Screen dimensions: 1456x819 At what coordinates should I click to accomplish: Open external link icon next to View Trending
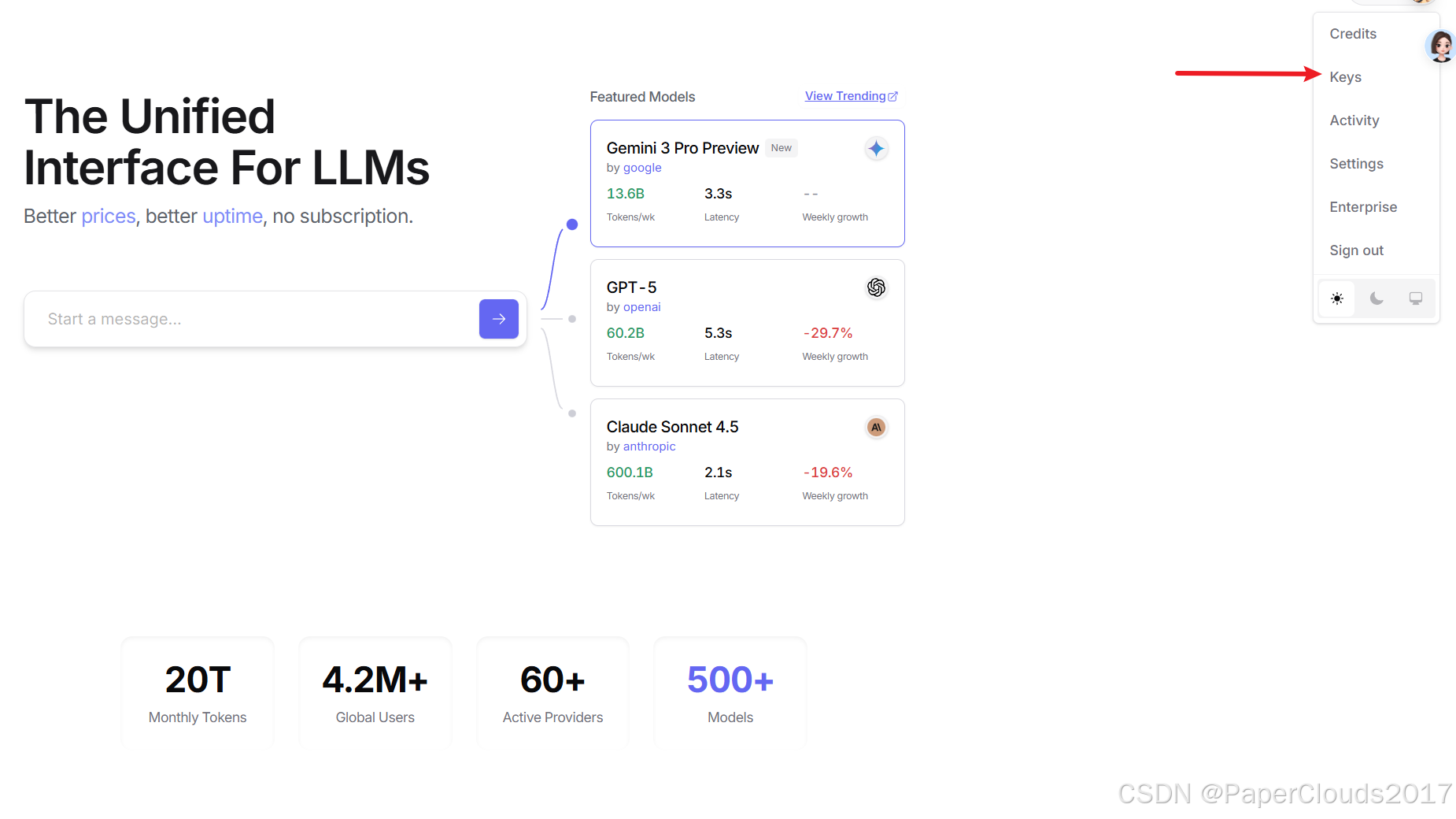click(892, 96)
